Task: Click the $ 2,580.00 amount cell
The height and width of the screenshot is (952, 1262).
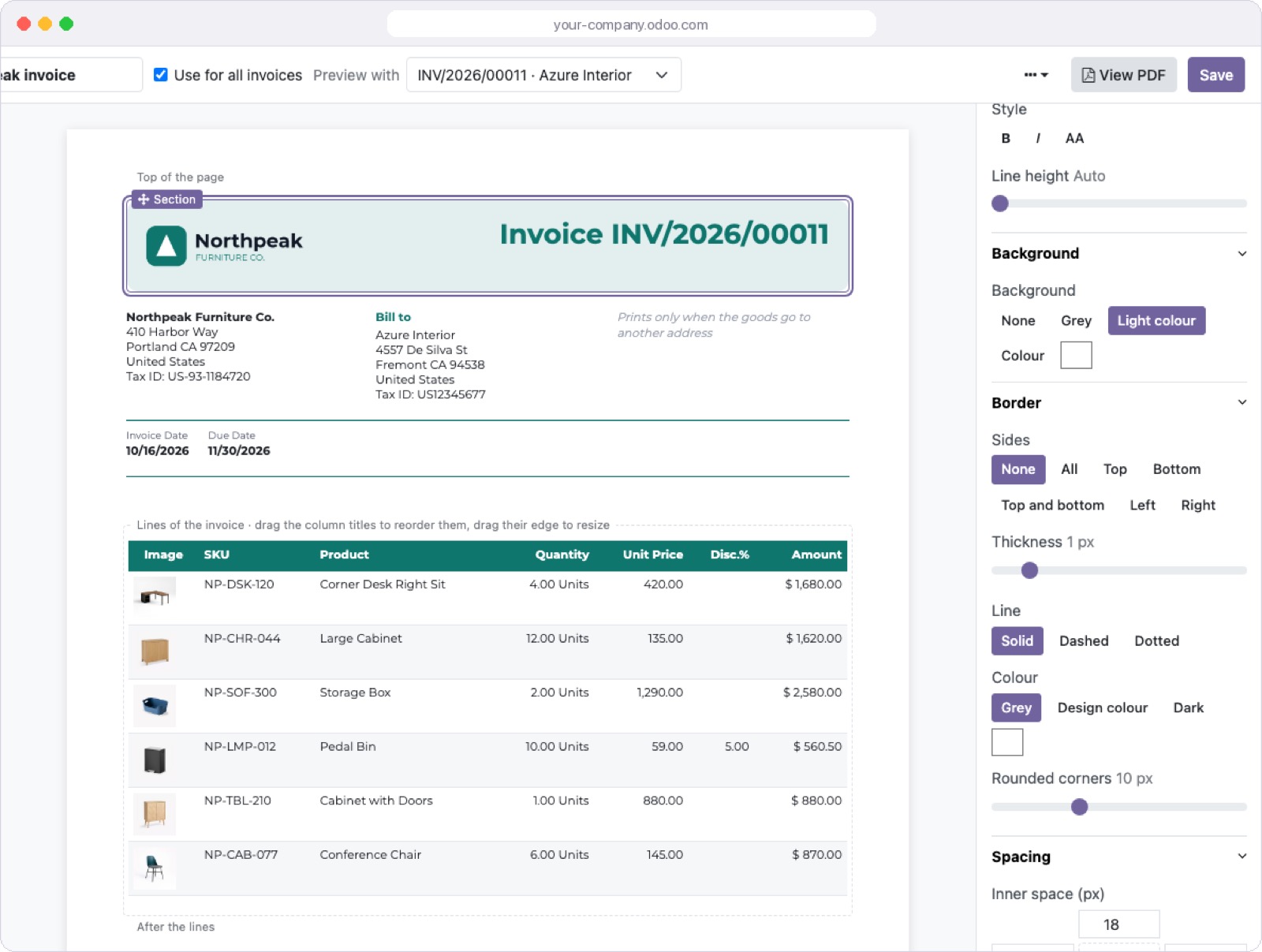Action: click(812, 693)
